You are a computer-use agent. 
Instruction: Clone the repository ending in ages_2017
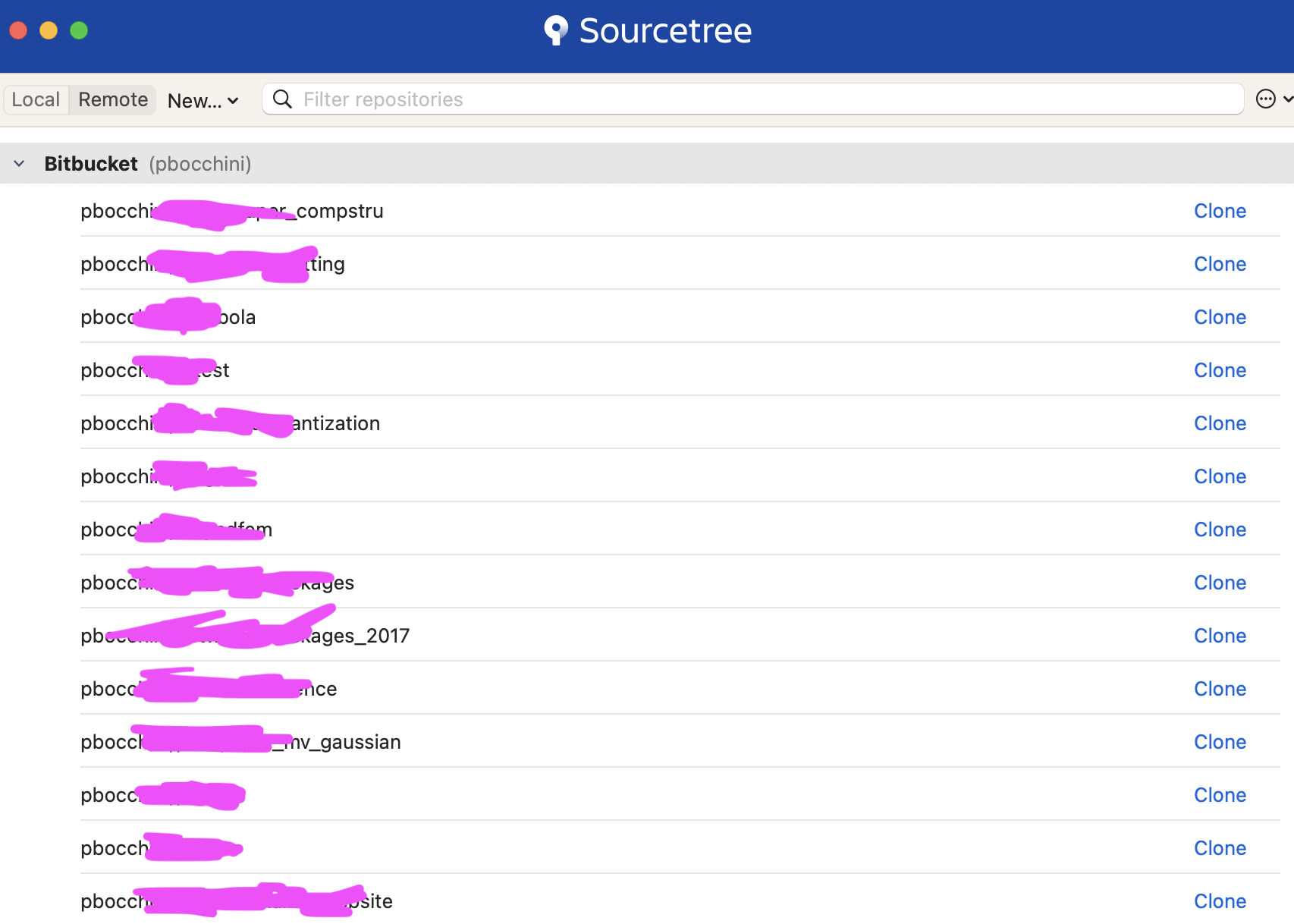pos(1220,636)
